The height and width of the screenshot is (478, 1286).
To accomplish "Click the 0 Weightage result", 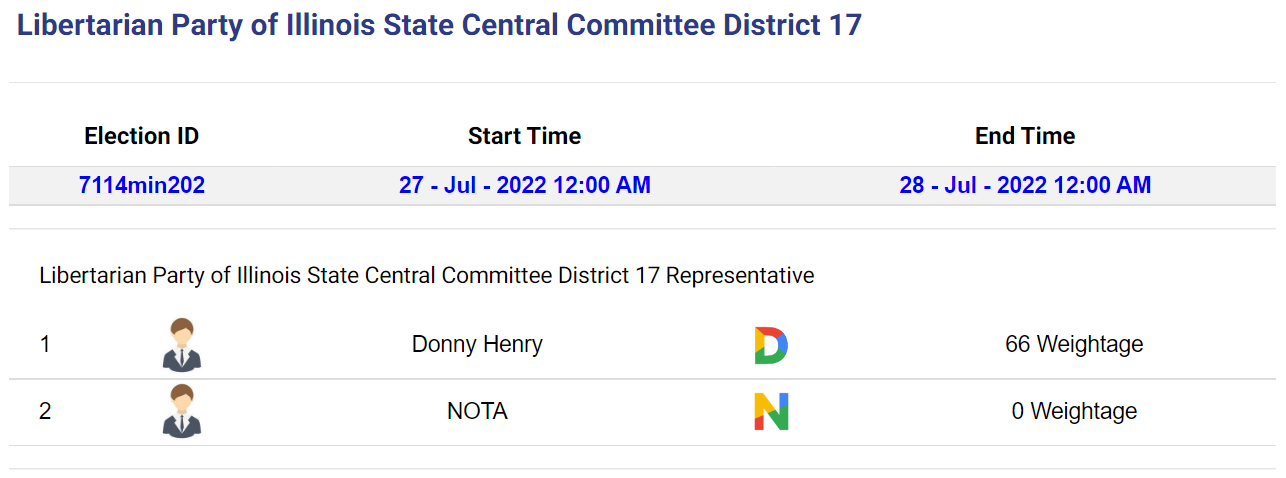I will 1074,411.
